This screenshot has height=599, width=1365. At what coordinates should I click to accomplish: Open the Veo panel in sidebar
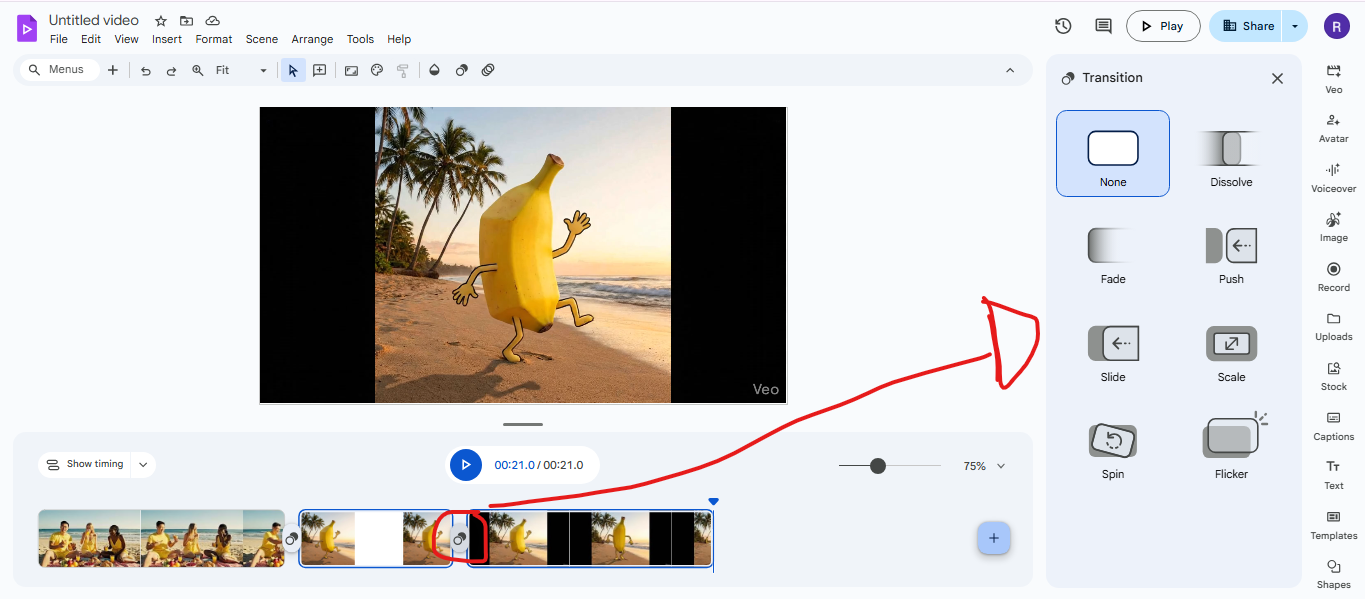pos(1333,78)
